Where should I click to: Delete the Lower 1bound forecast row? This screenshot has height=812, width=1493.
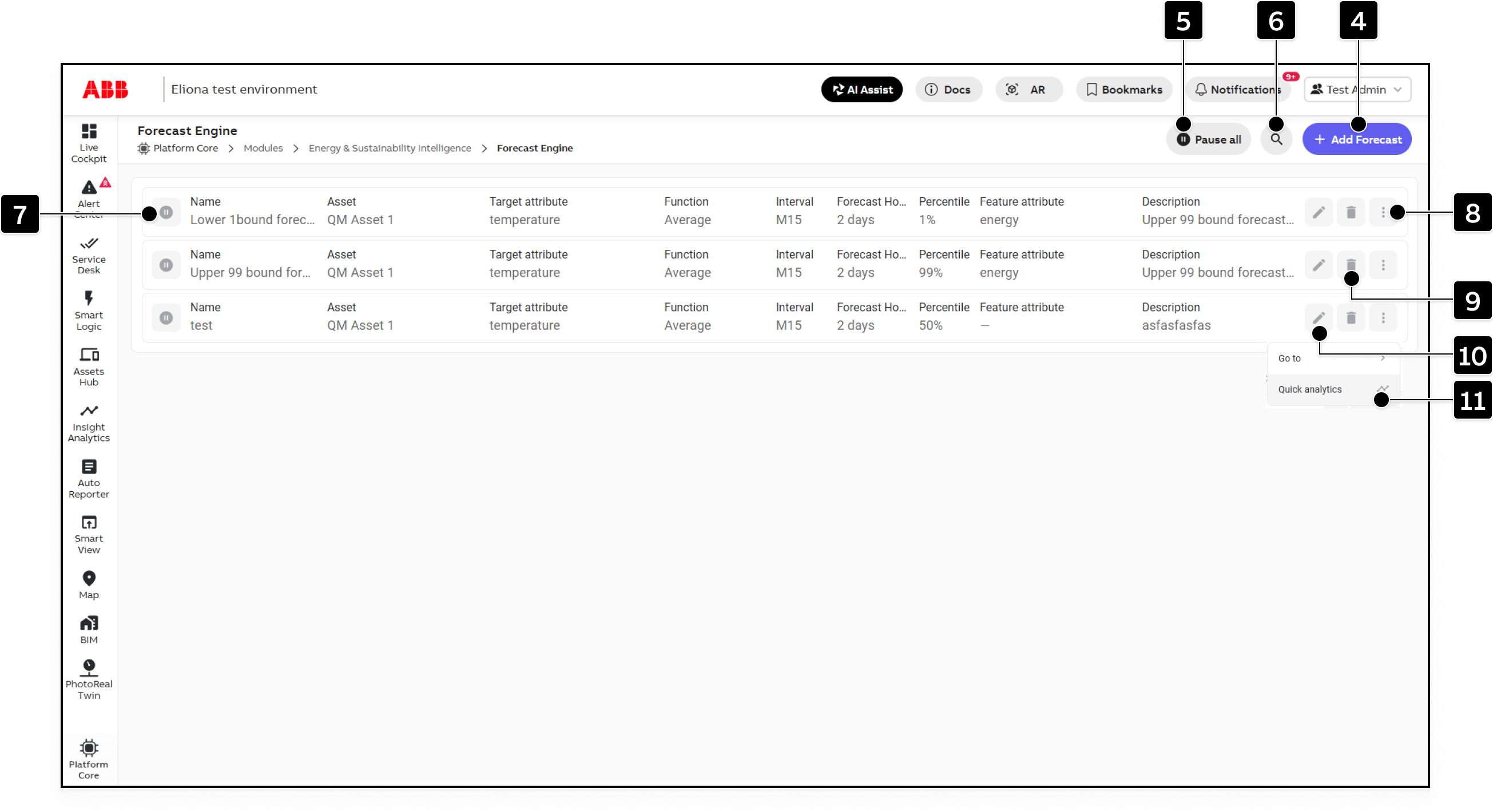coord(1351,212)
